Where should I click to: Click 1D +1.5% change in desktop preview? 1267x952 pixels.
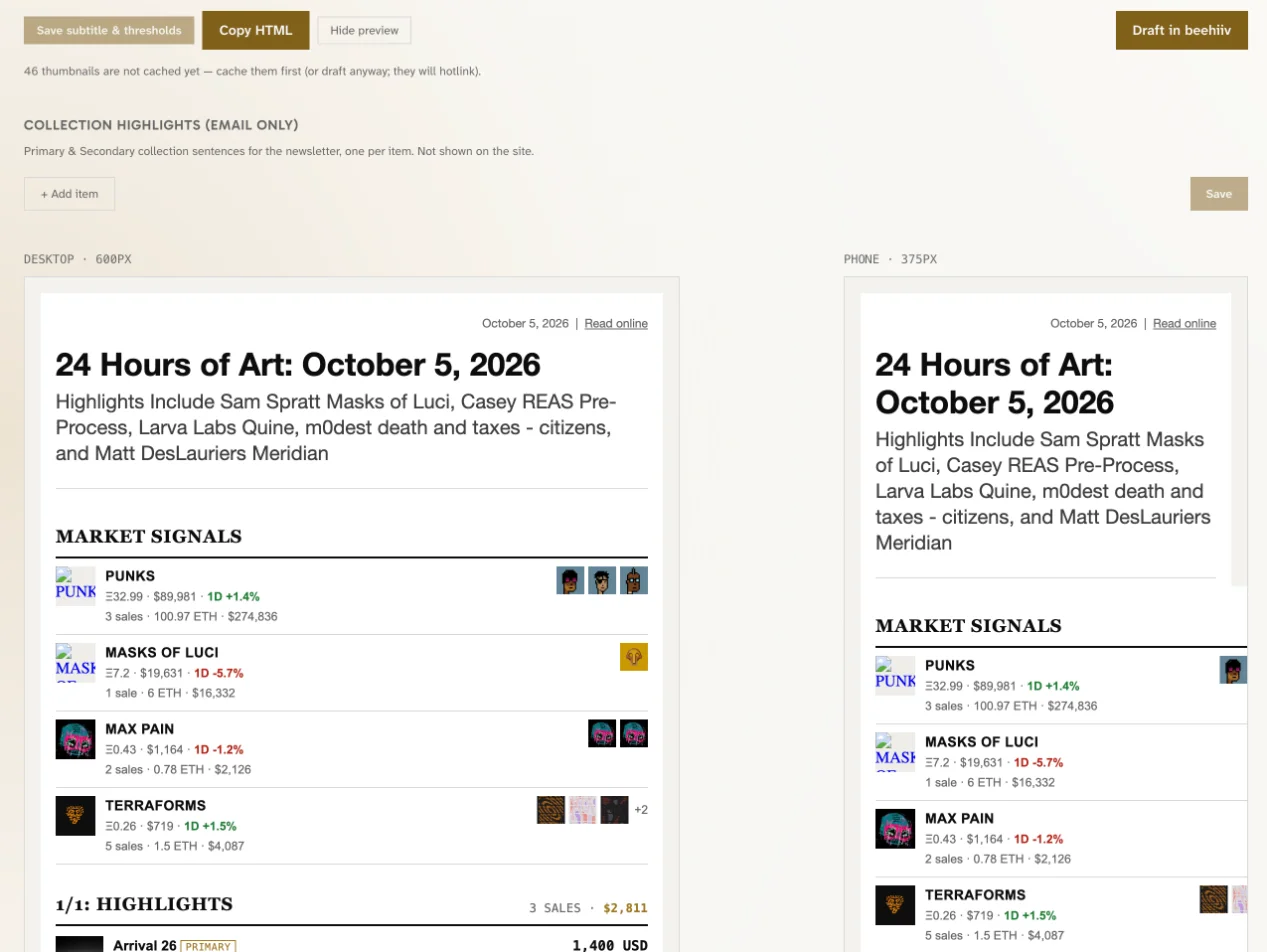[210, 826]
